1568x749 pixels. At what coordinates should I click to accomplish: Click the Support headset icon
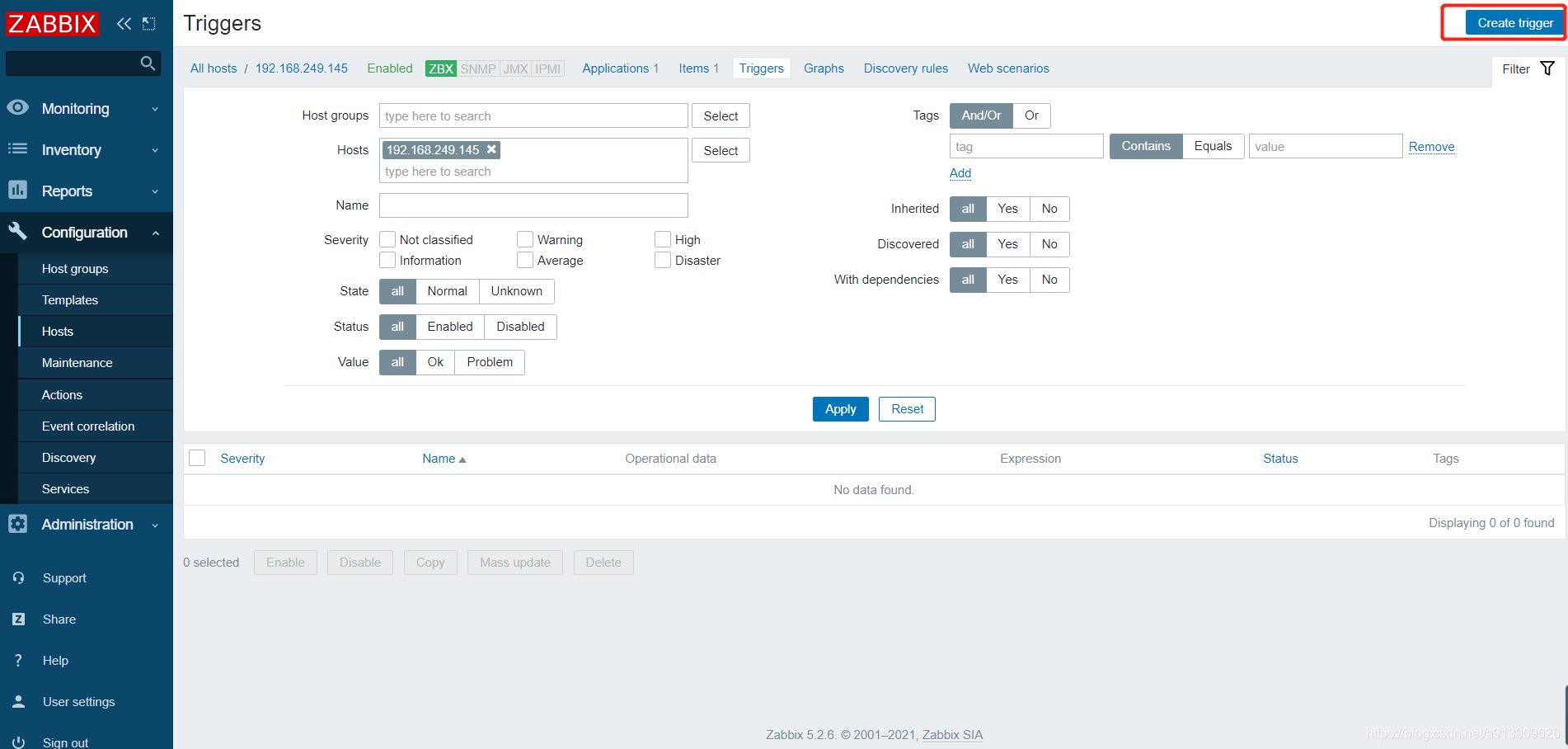tap(18, 578)
